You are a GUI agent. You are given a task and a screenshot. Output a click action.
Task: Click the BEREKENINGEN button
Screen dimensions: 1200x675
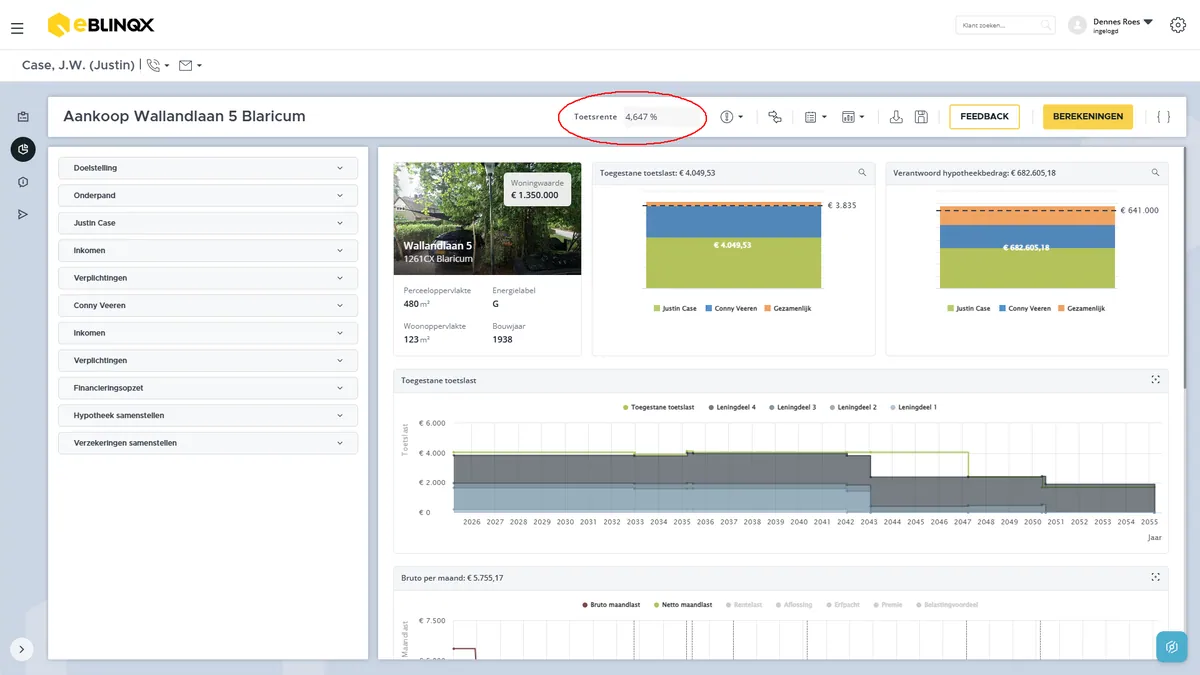coord(1088,117)
